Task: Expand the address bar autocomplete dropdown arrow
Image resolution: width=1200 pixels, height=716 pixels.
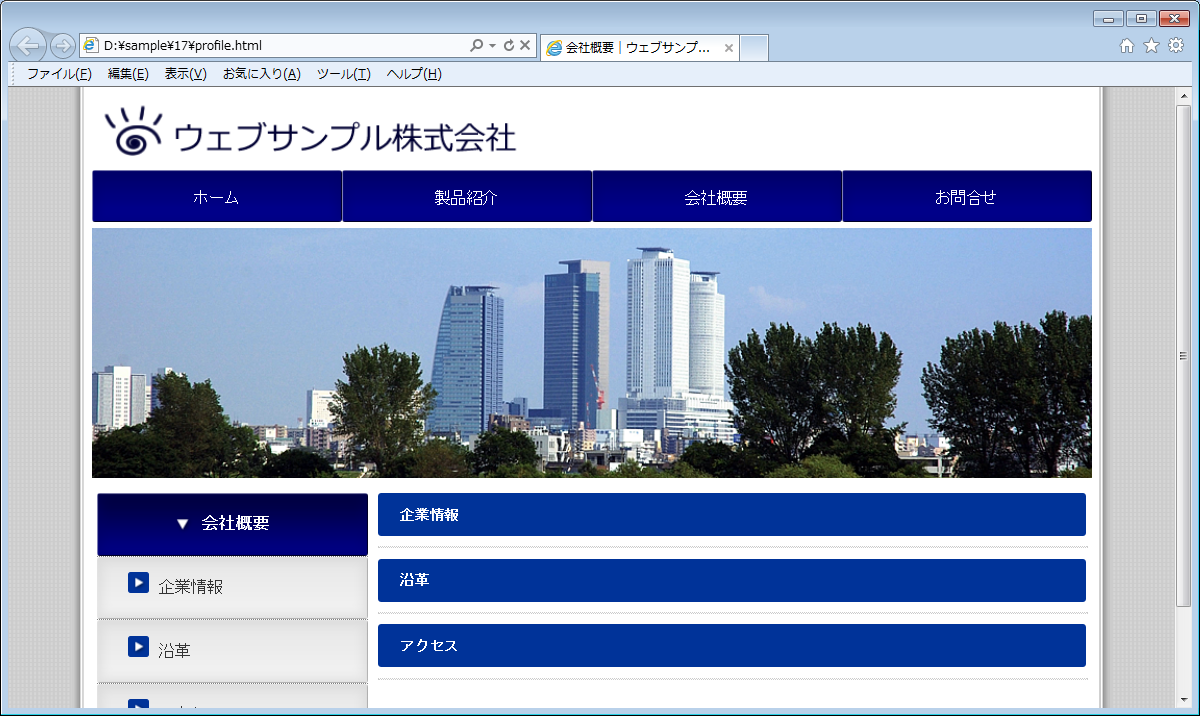Action: click(x=493, y=46)
